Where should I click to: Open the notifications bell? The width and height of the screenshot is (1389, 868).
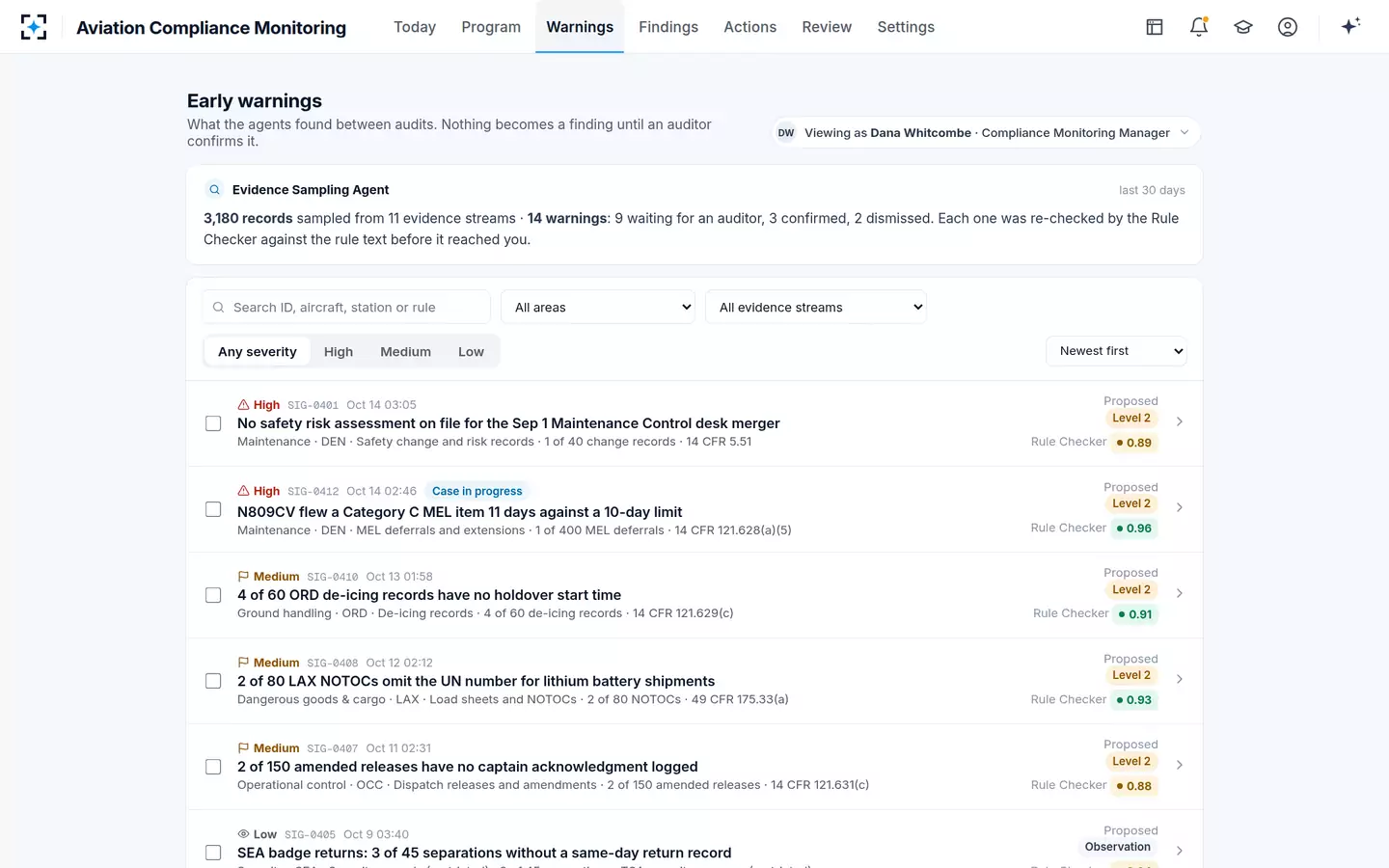click(1199, 27)
